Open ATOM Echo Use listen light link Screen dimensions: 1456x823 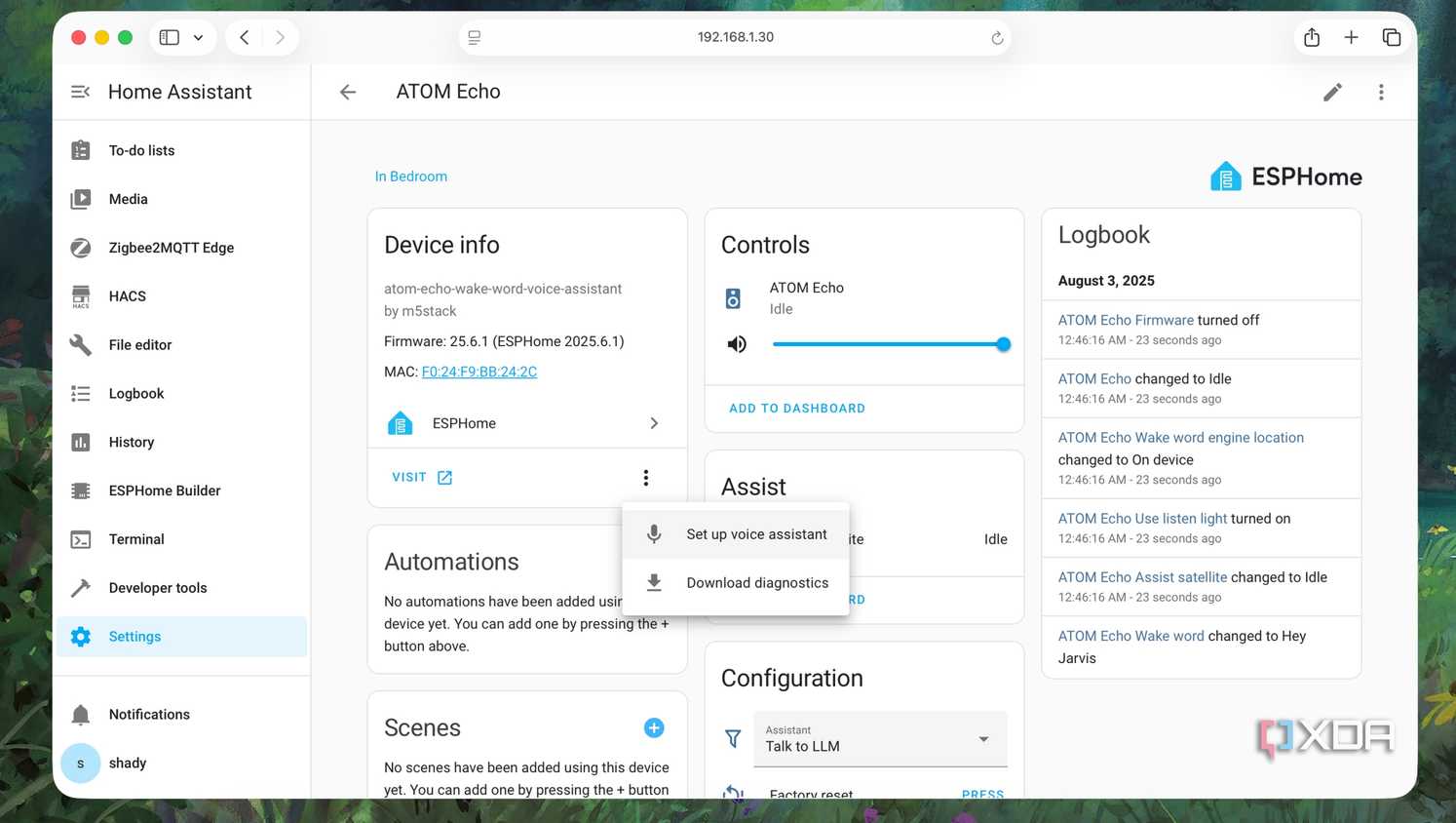[1142, 519]
